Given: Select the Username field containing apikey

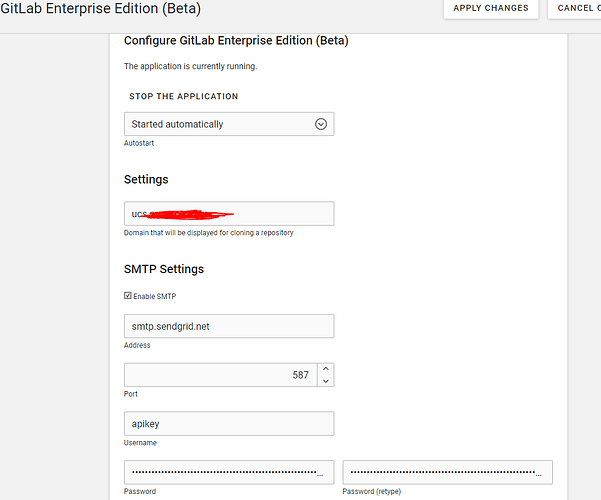Looking at the screenshot, I should [229, 423].
